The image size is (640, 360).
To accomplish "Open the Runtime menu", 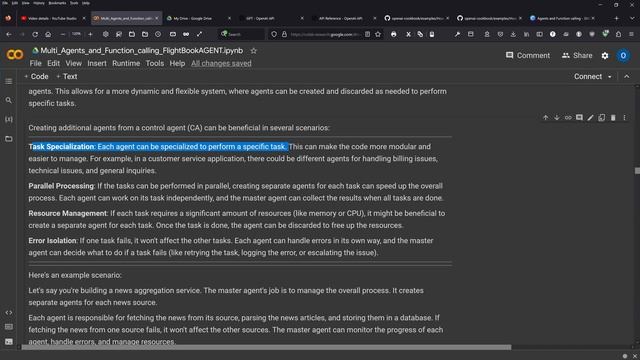I will tap(126, 63).
